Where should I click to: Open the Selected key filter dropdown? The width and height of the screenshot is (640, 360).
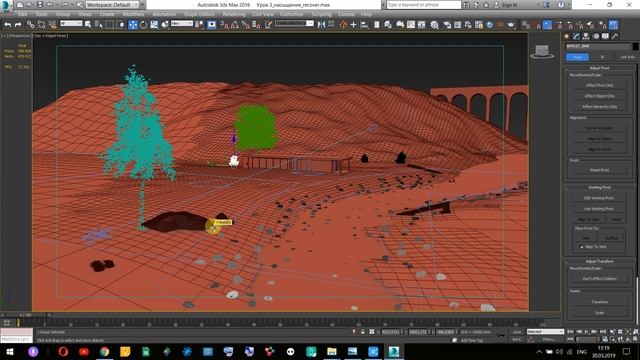545,332
